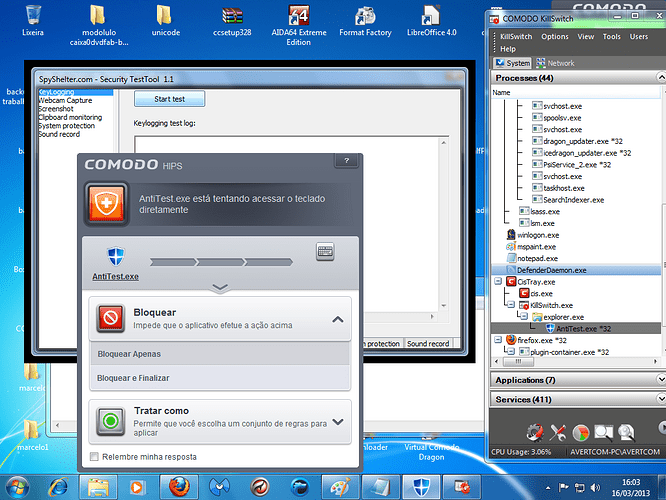Select the Format Factory desktop shortcut
This screenshot has width=666, height=500.
pos(365,20)
